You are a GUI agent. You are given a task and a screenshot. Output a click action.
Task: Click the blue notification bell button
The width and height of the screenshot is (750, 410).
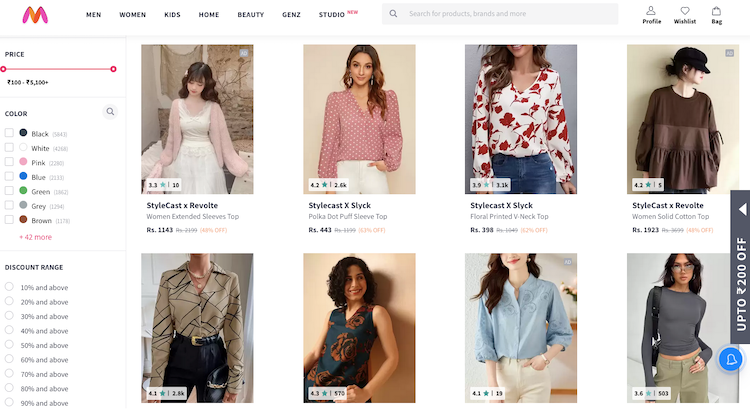tap(731, 359)
